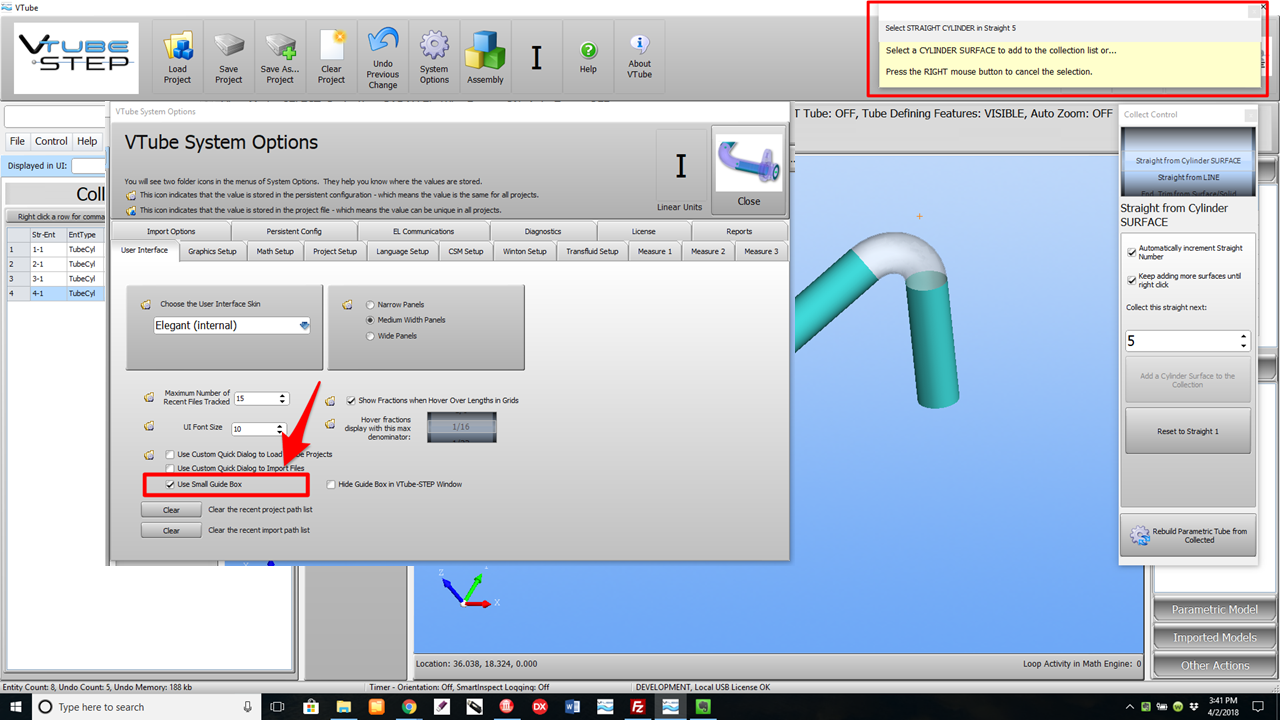The image size is (1280, 720).
Task: Click Save As Project icon
Action: point(280,57)
